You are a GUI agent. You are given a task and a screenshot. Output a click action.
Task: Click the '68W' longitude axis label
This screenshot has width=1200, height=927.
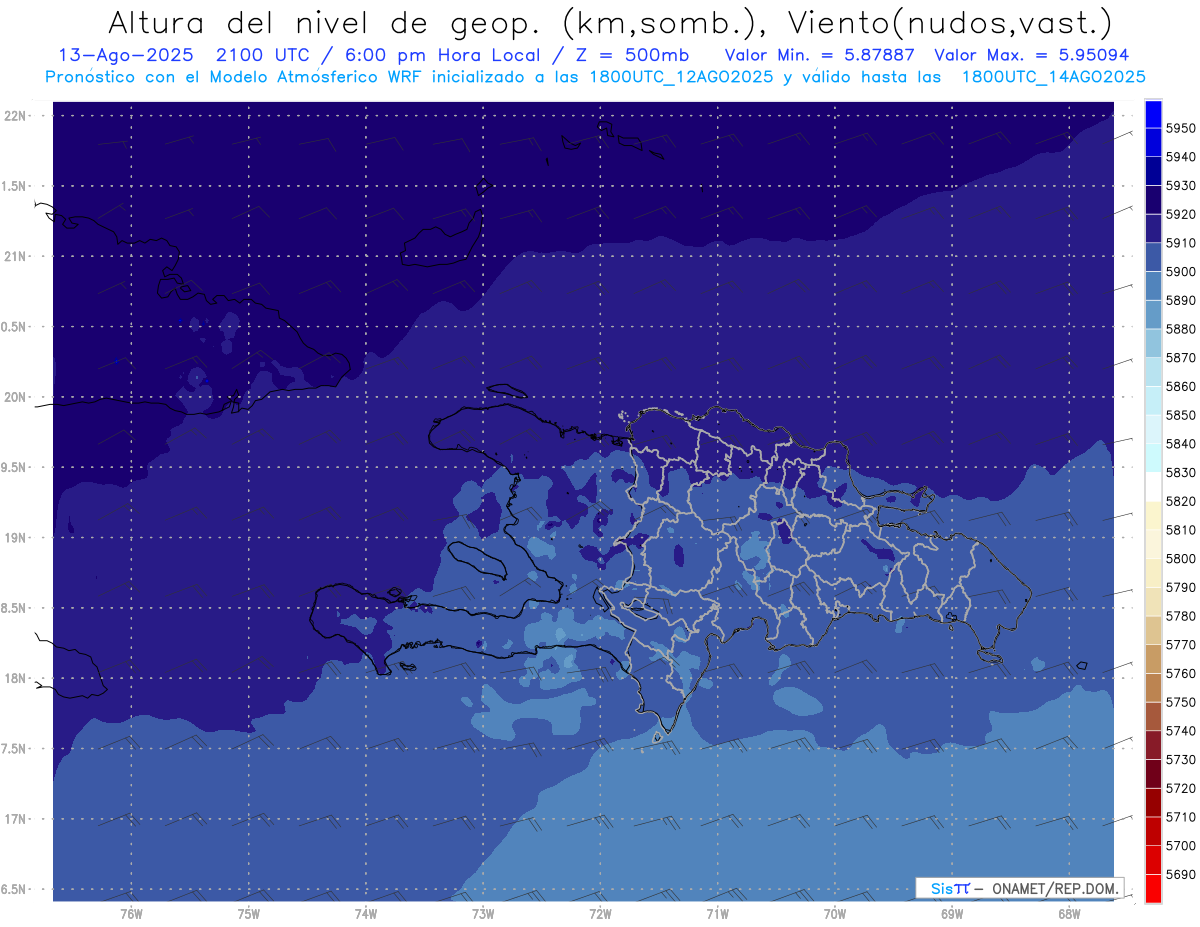point(1069,913)
